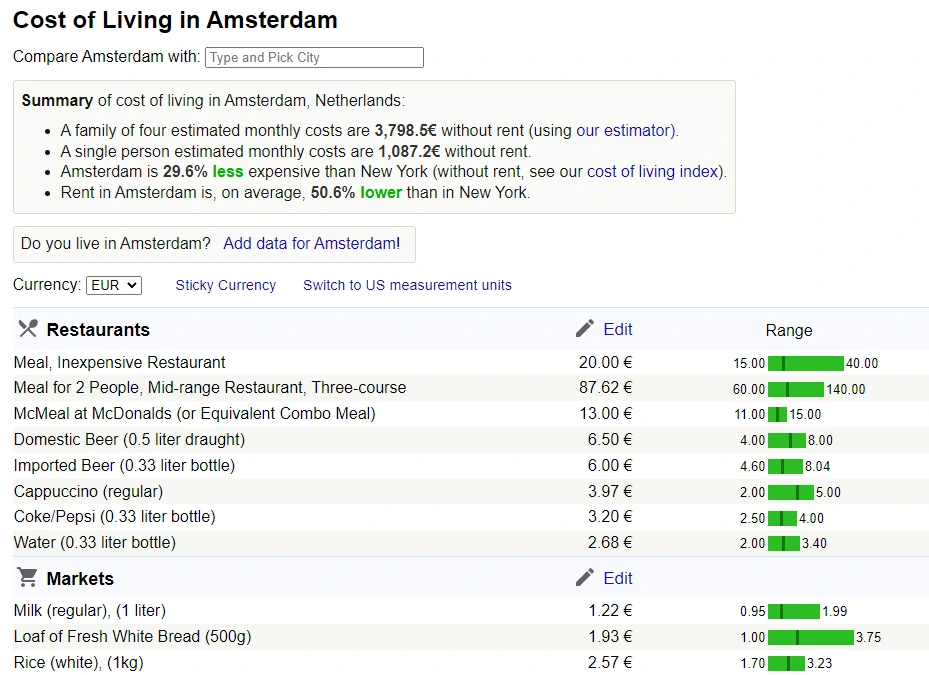Click the Markets shopping cart icon
This screenshot has width=929, height=675.
(28, 578)
